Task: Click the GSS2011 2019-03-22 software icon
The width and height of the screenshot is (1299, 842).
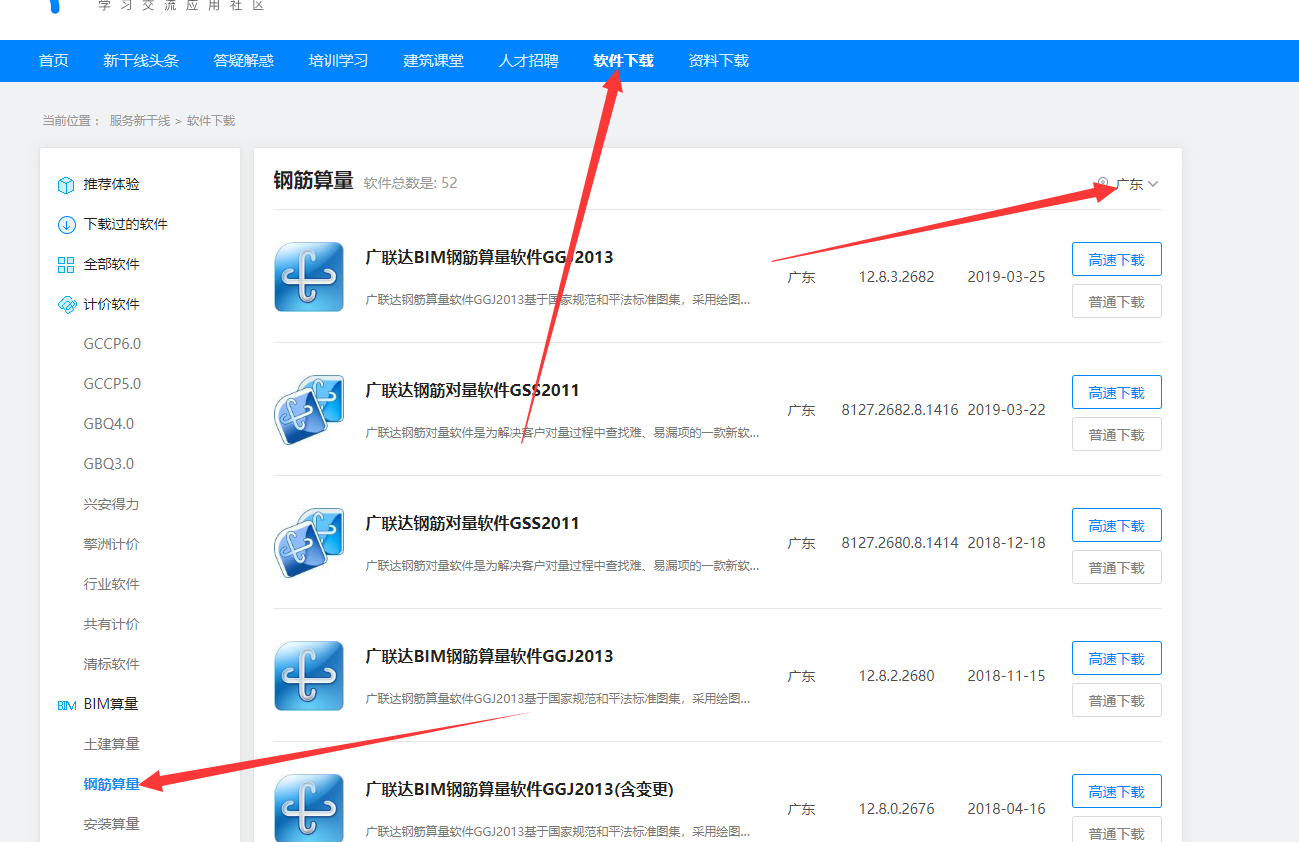Action: tap(309, 410)
